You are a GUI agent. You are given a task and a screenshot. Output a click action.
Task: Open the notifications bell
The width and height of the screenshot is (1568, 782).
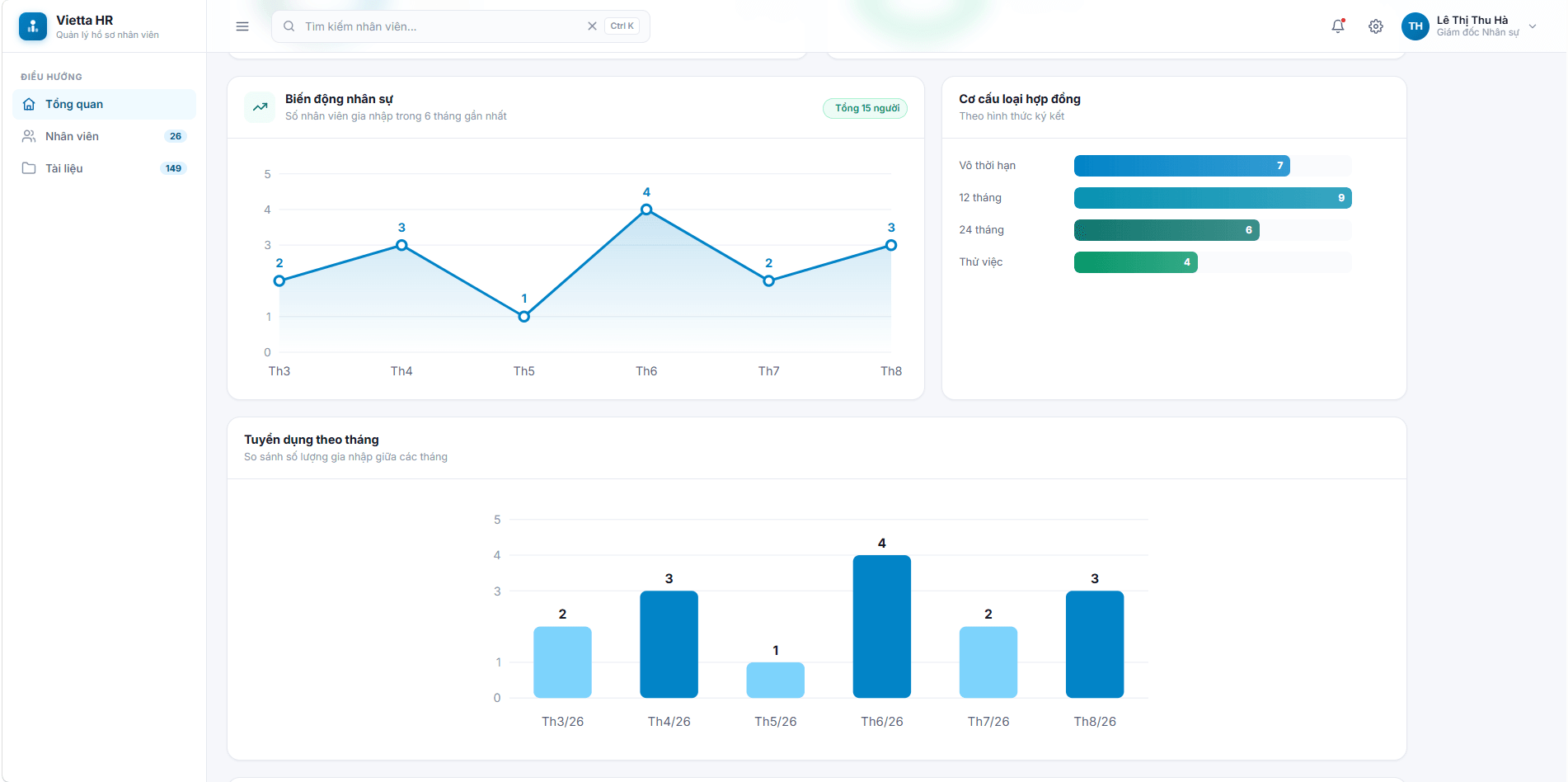pyautogui.click(x=1338, y=26)
